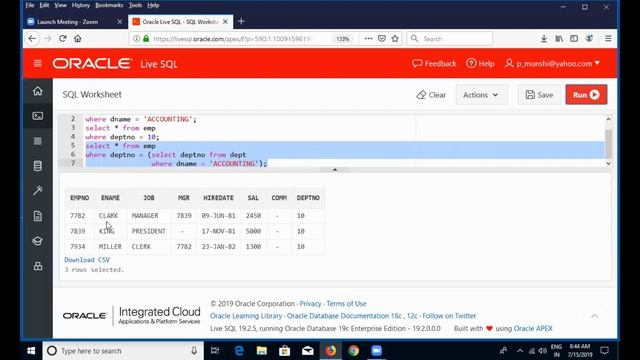Viewport: 640px width, 360px height.
Task: Click the footer back-to-top chevron
Action: coord(594,316)
